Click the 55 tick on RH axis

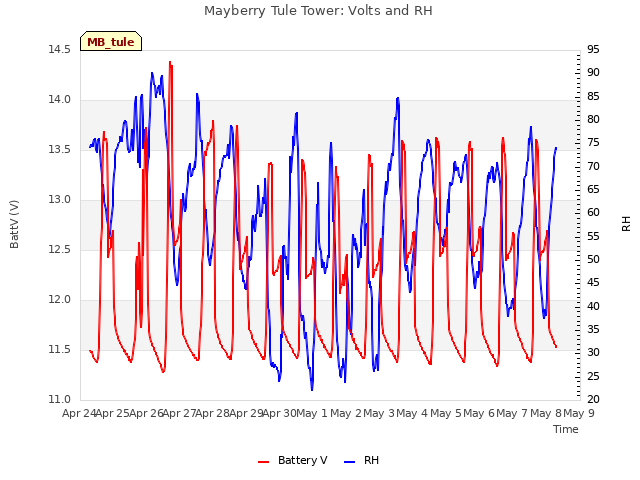[593, 236]
